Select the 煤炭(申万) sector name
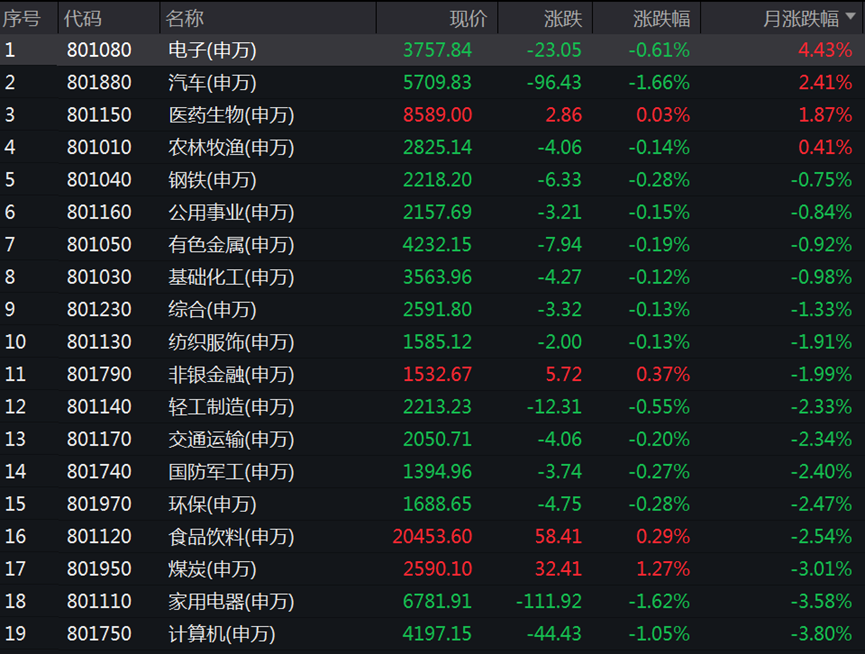 point(212,569)
